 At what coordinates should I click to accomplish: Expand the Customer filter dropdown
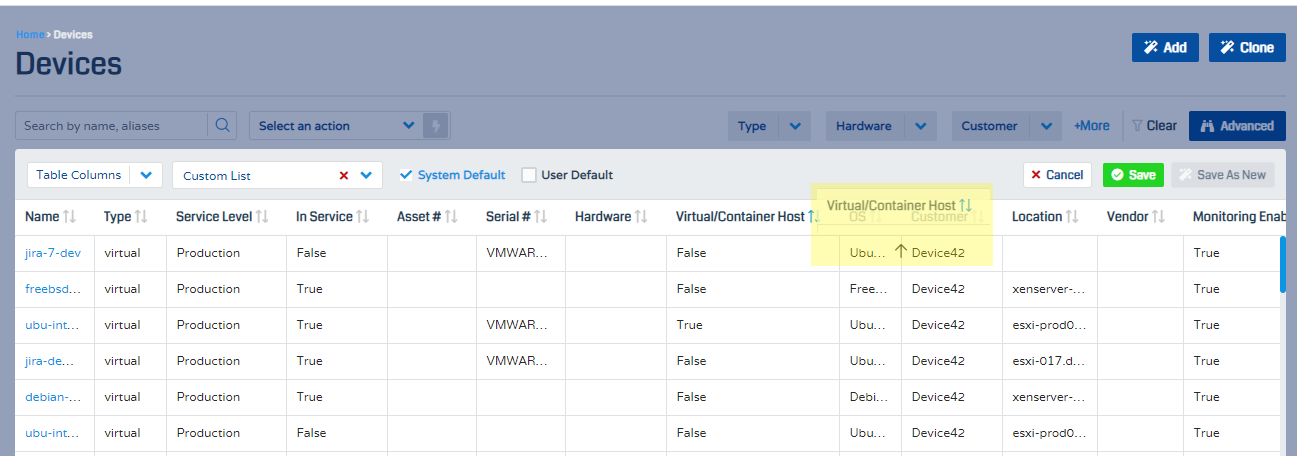click(x=1045, y=126)
